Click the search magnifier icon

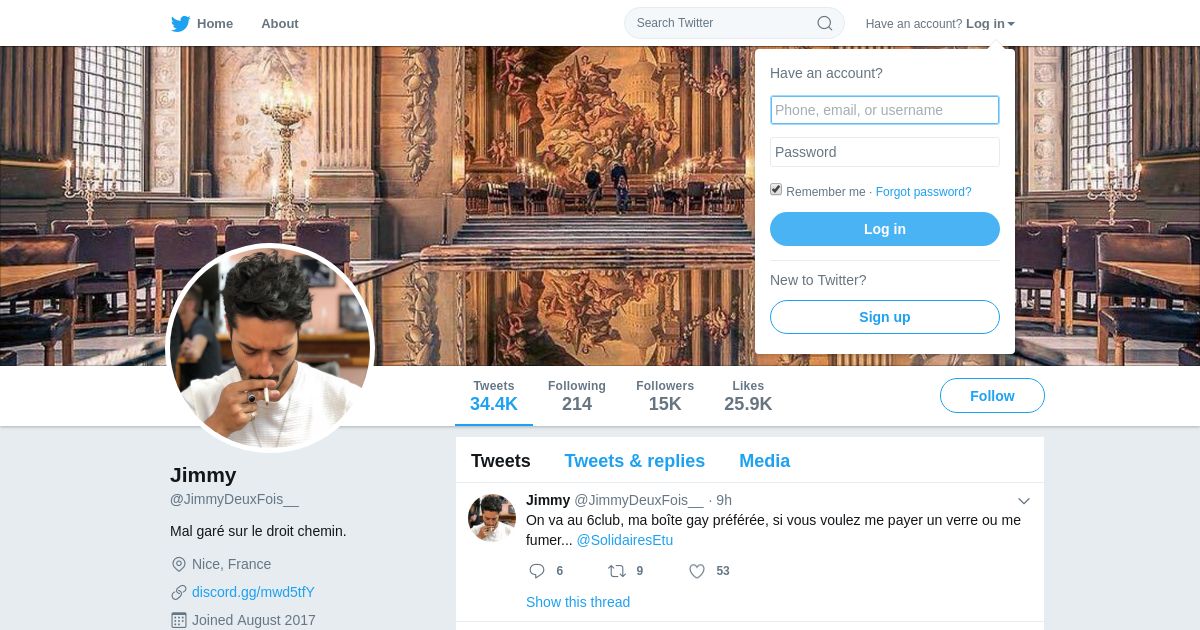pyautogui.click(x=825, y=23)
